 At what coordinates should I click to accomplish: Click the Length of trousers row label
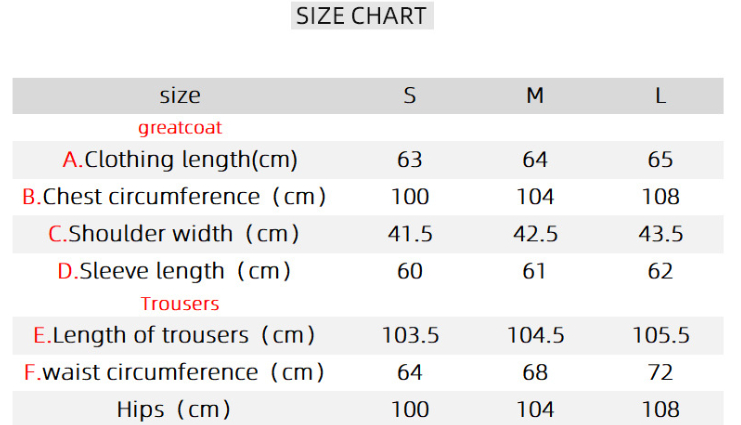point(175,335)
